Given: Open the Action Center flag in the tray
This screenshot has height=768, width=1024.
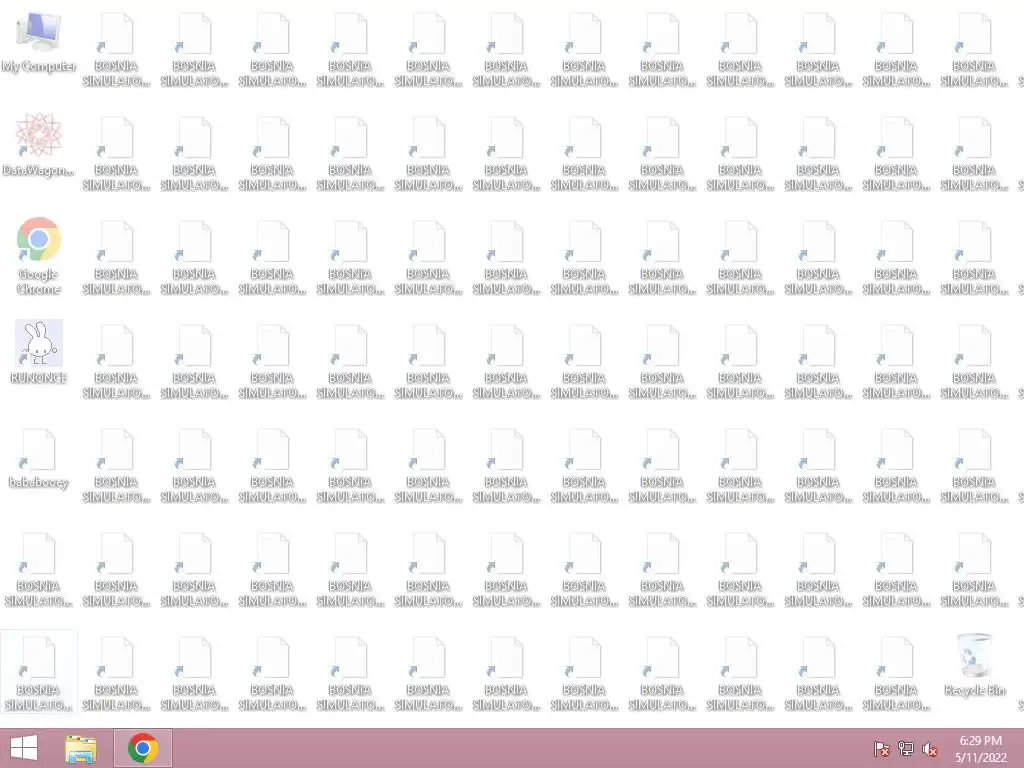Looking at the screenshot, I should pos(881,749).
